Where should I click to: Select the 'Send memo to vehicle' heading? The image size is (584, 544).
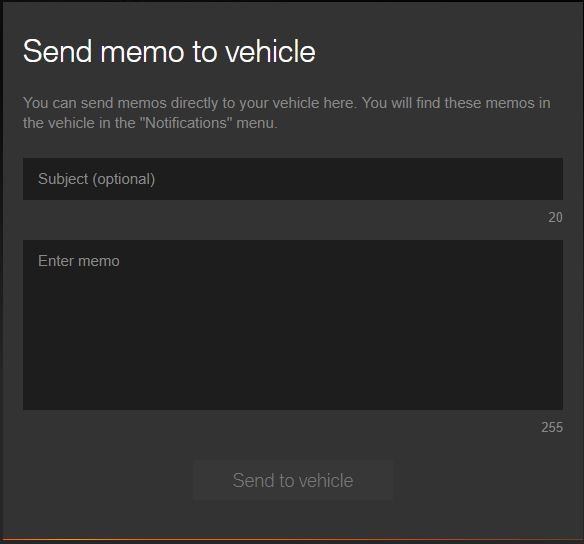[169, 51]
